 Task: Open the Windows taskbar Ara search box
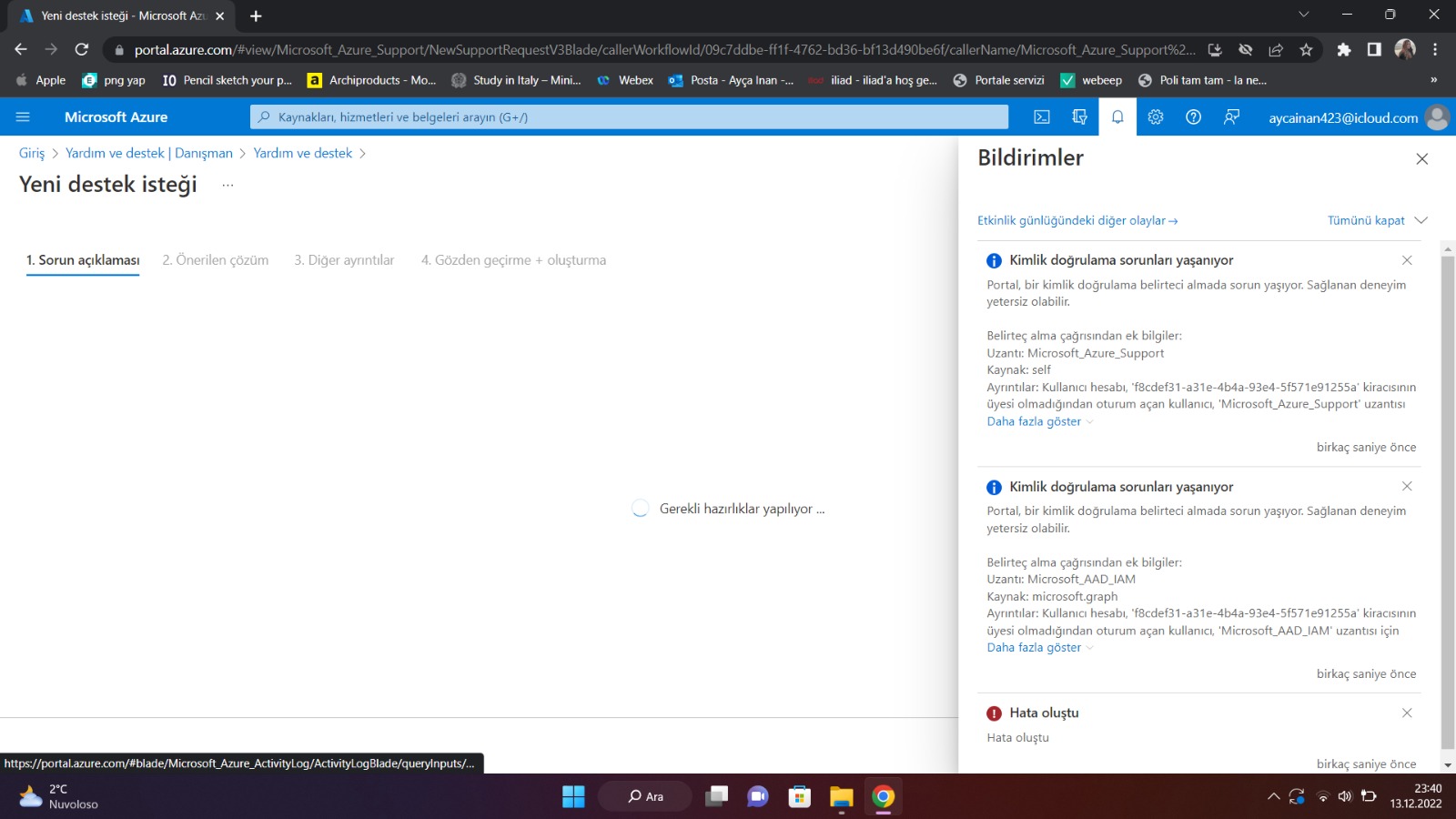click(645, 796)
